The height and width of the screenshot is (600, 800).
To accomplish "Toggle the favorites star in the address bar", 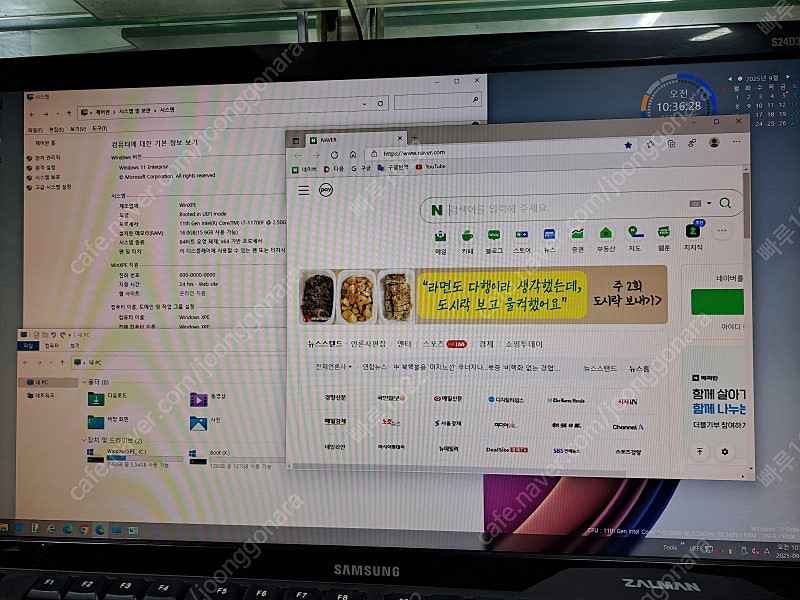I will click(x=627, y=144).
